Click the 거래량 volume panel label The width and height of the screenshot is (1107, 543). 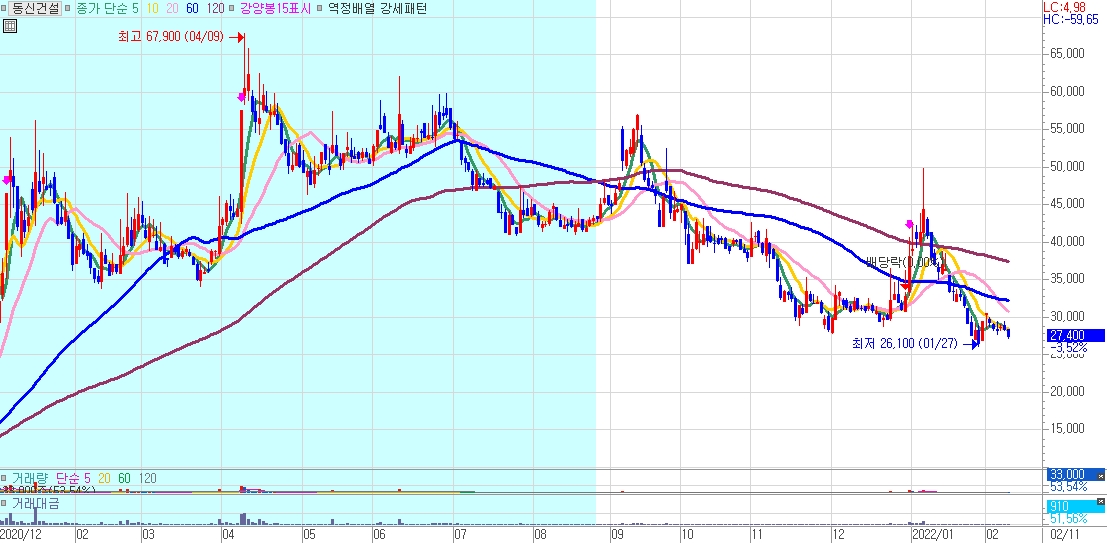[x=31, y=479]
